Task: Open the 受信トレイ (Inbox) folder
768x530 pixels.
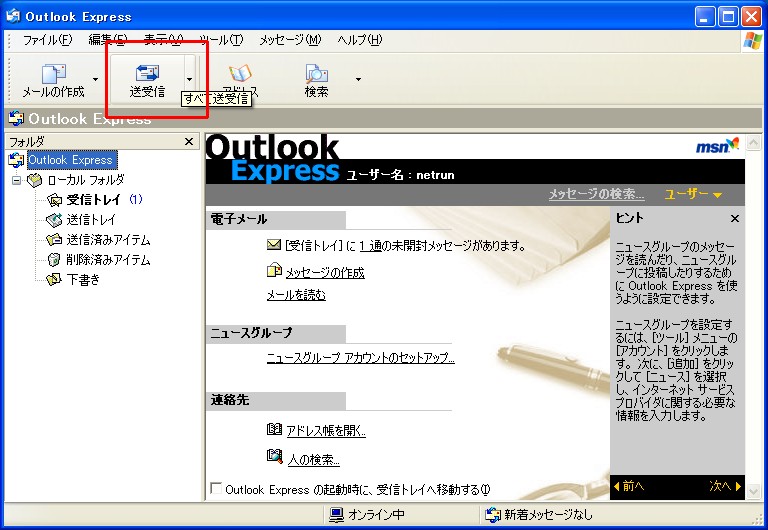Action: (x=94, y=199)
